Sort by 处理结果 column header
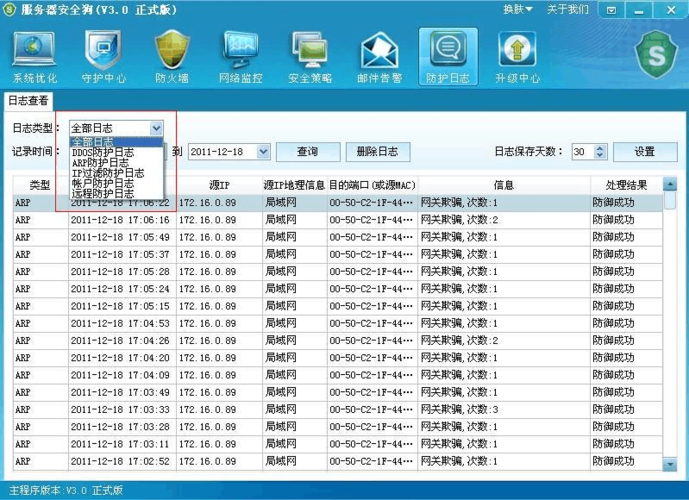The width and height of the screenshot is (689, 500). [626, 185]
